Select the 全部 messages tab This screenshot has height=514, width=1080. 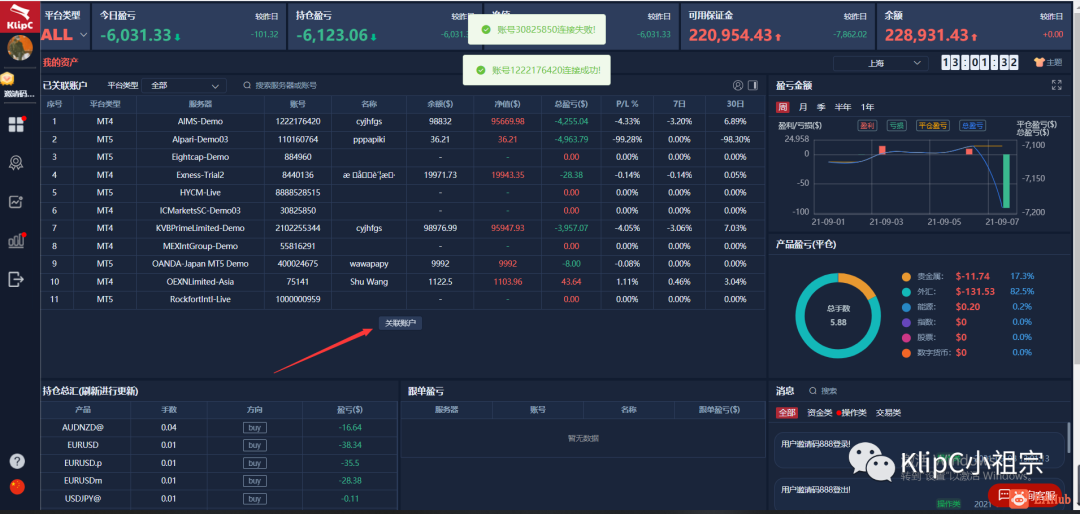[787, 413]
